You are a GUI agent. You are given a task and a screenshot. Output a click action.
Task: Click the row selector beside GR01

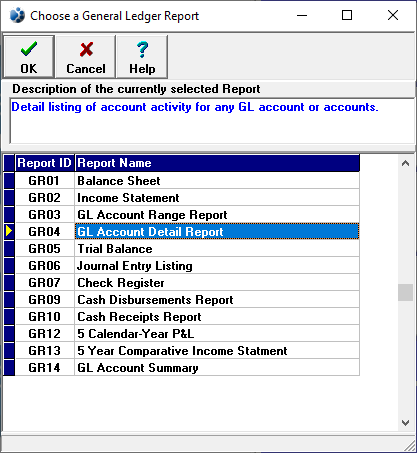[9, 180]
